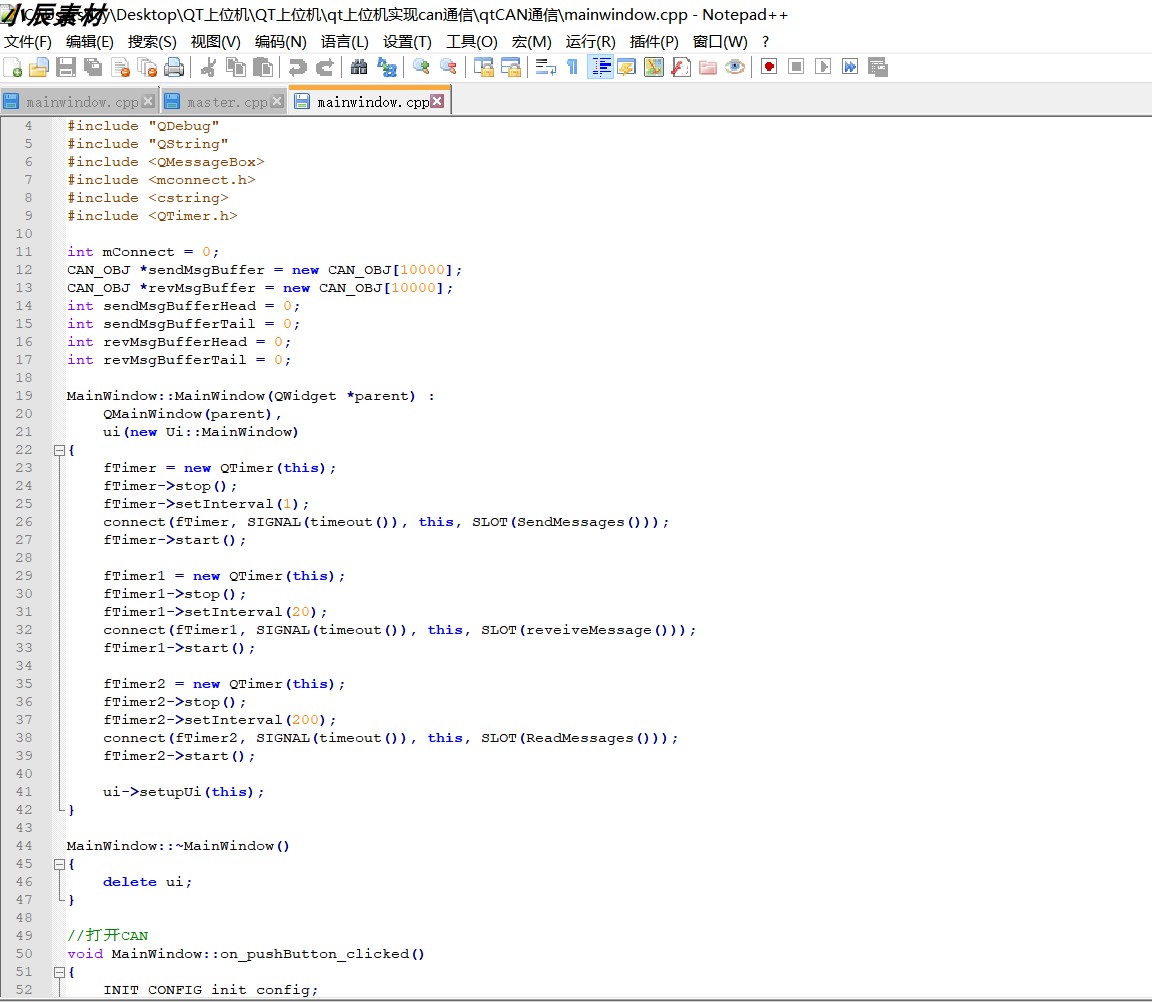The height and width of the screenshot is (1002, 1152).
Task: Open the 编码(N) menu
Action: [x=281, y=42]
